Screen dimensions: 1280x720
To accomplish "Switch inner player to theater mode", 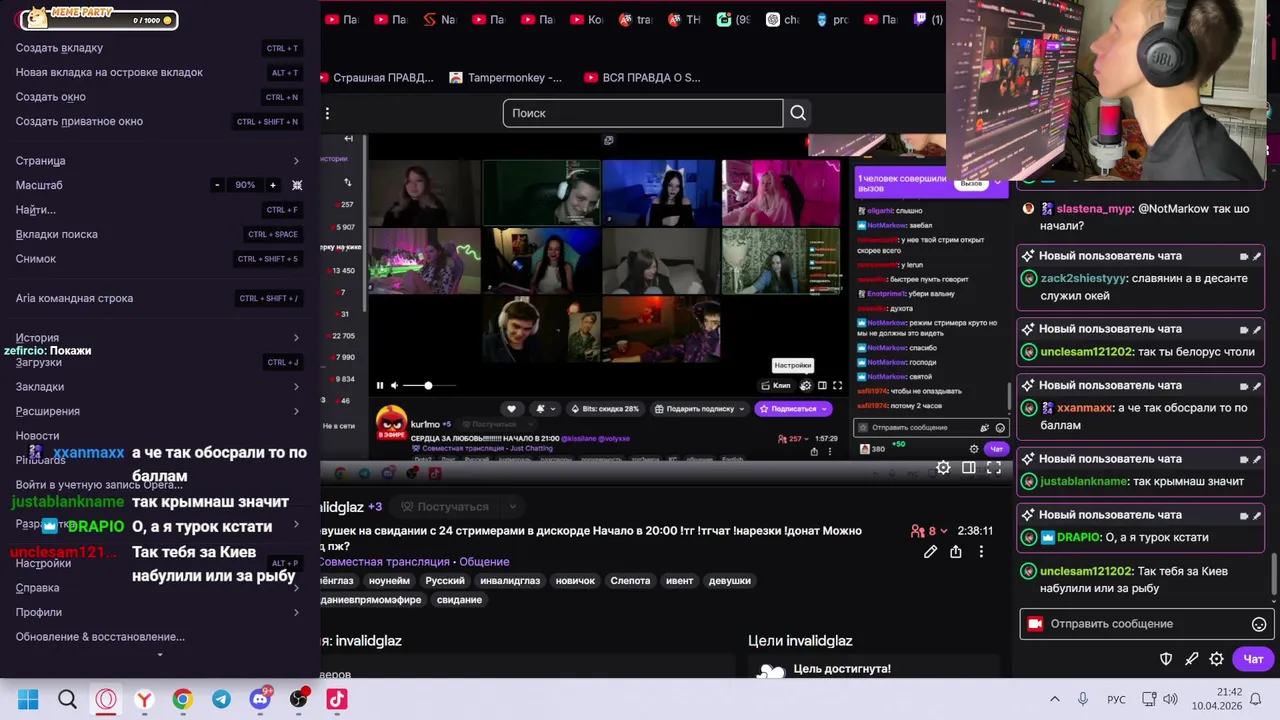I will coord(822,385).
